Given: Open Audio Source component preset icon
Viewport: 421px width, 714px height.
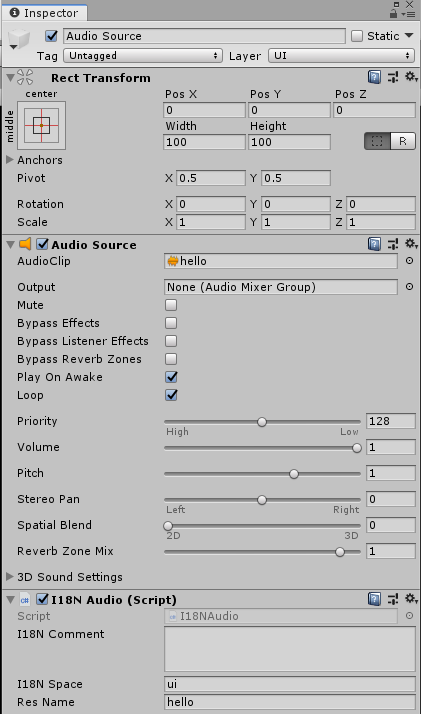Looking at the screenshot, I should (x=393, y=245).
